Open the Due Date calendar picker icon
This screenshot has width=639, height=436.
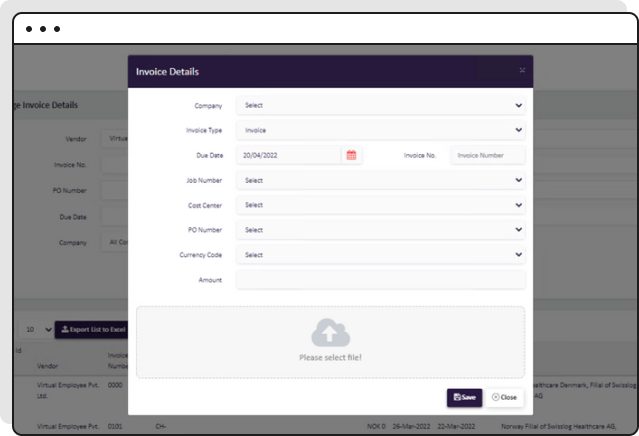tap(351, 155)
